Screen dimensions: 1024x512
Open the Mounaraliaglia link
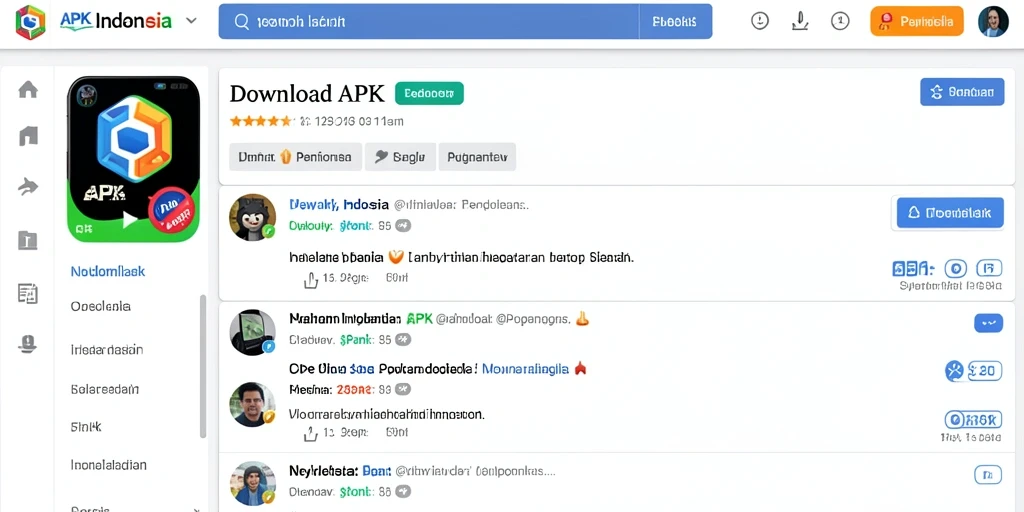point(525,369)
